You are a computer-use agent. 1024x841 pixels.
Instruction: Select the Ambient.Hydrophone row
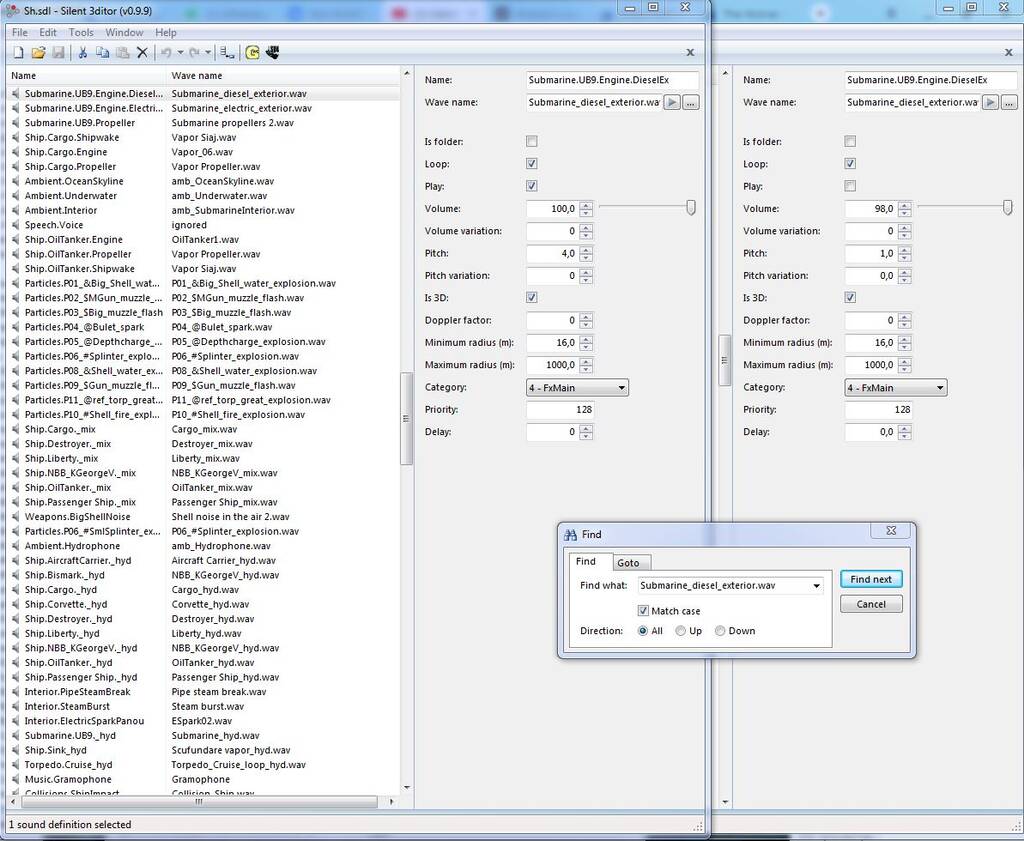204,546
